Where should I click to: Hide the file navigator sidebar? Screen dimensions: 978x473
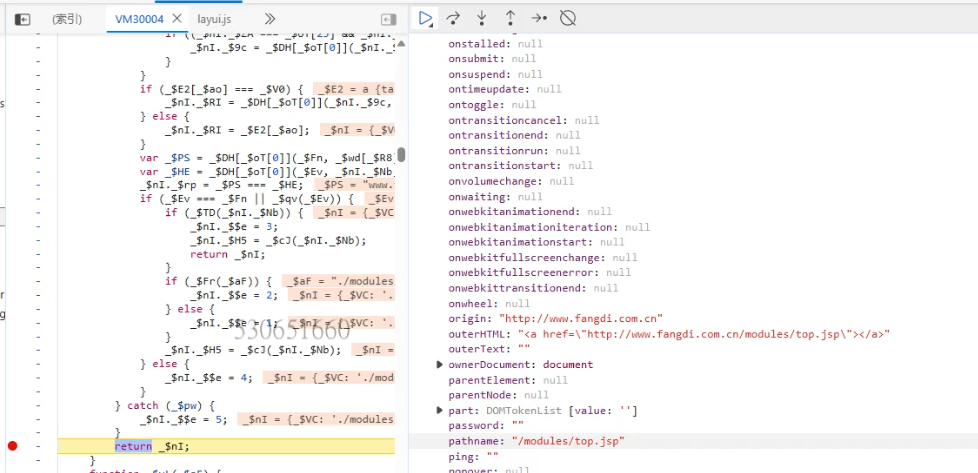[x=23, y=19]
